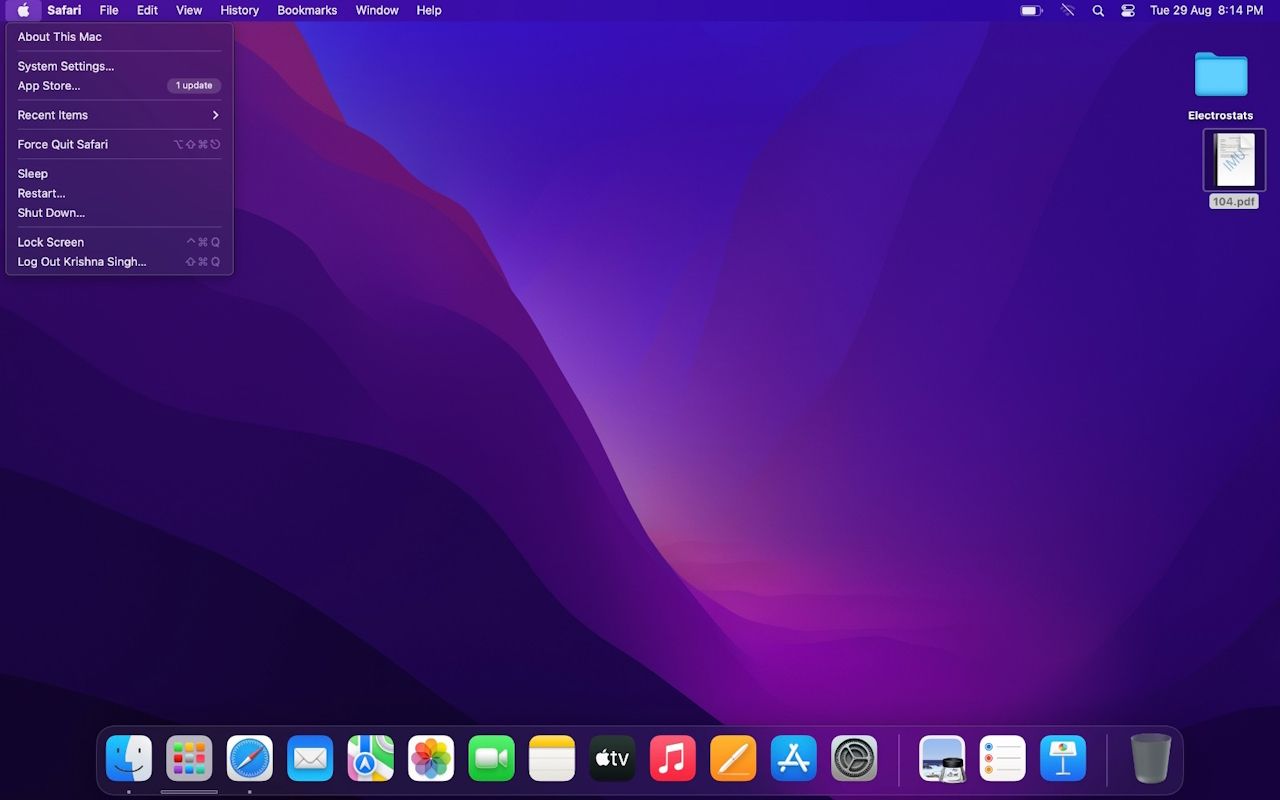Select the 104.pdf file thumbnail
This screenshot has height=800, width=1280.
pyautogui.click(x=1234, y=160)
